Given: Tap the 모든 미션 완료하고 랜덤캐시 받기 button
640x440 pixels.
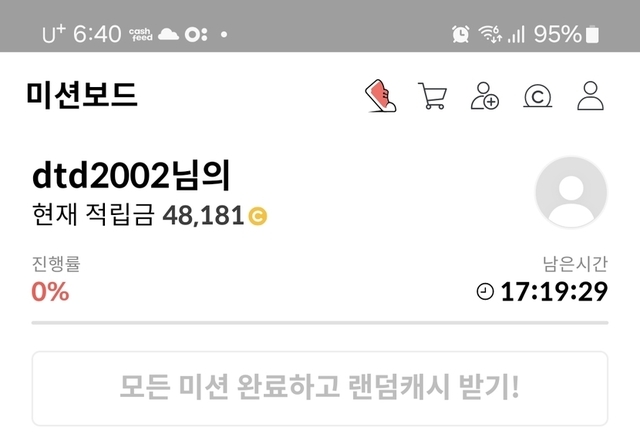Looking at the screenshot, I should (320, 388).
